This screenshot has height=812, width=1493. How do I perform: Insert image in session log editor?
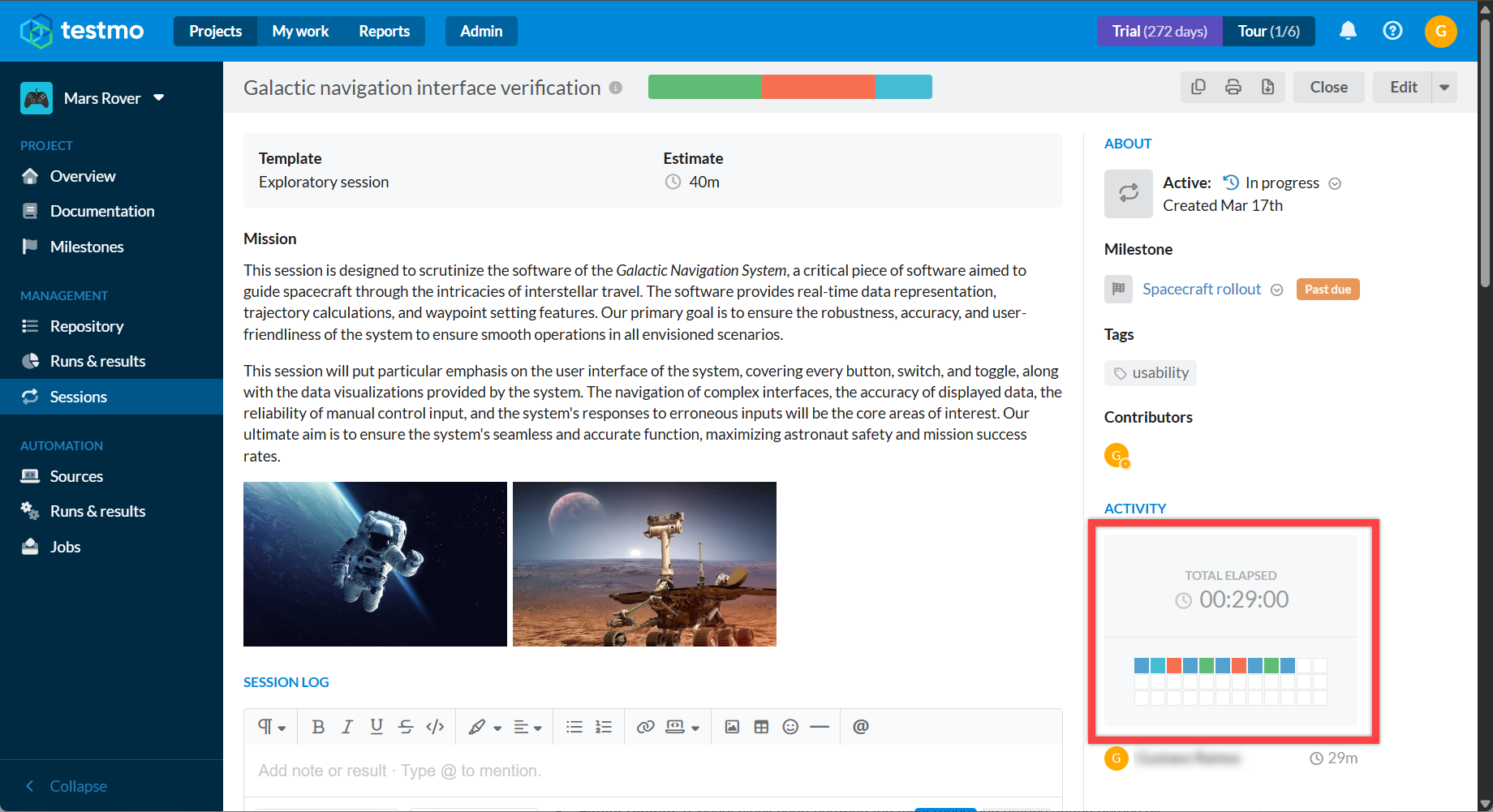[x=732, y=727]
